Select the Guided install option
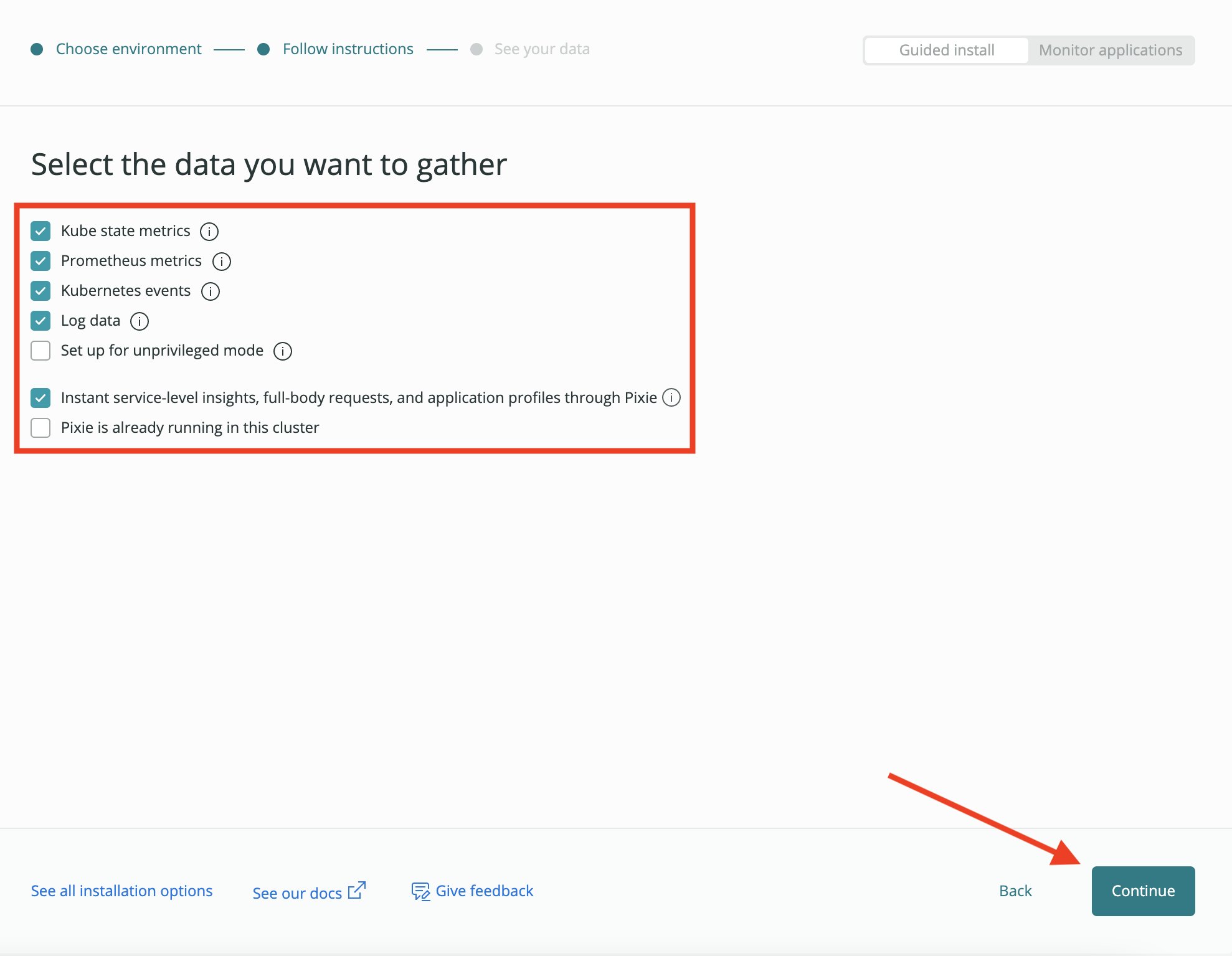The image size is (1232, 956). point(946,50)
